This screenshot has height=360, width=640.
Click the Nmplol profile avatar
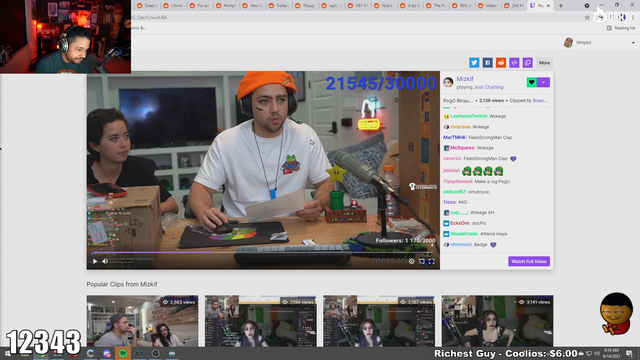click(568, 42)
